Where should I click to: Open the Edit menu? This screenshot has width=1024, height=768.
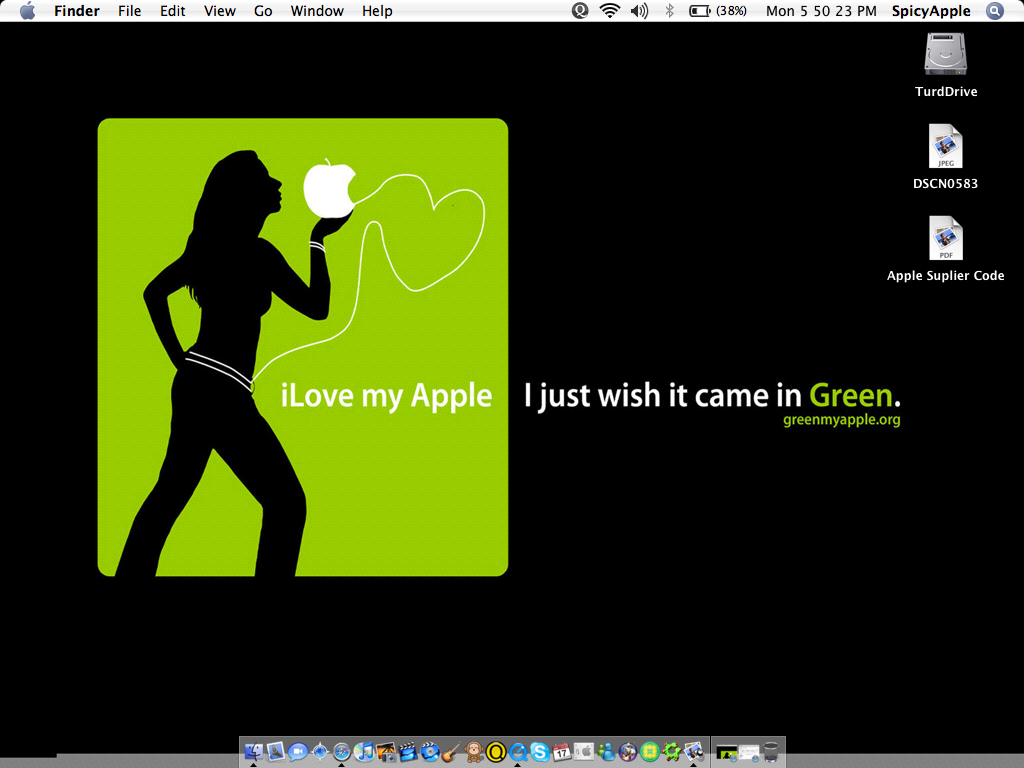click(172, 11)
